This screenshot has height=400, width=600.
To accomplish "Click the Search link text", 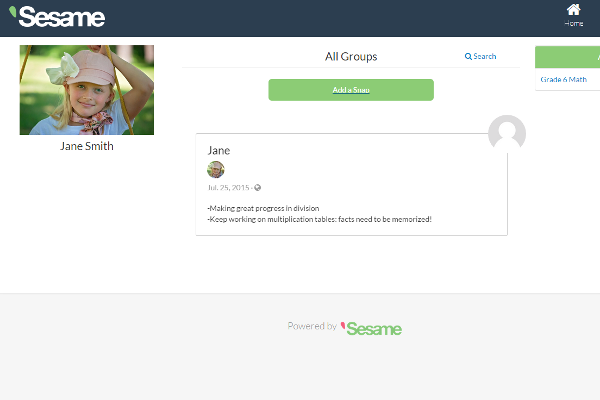I will (x=484, y=56).
